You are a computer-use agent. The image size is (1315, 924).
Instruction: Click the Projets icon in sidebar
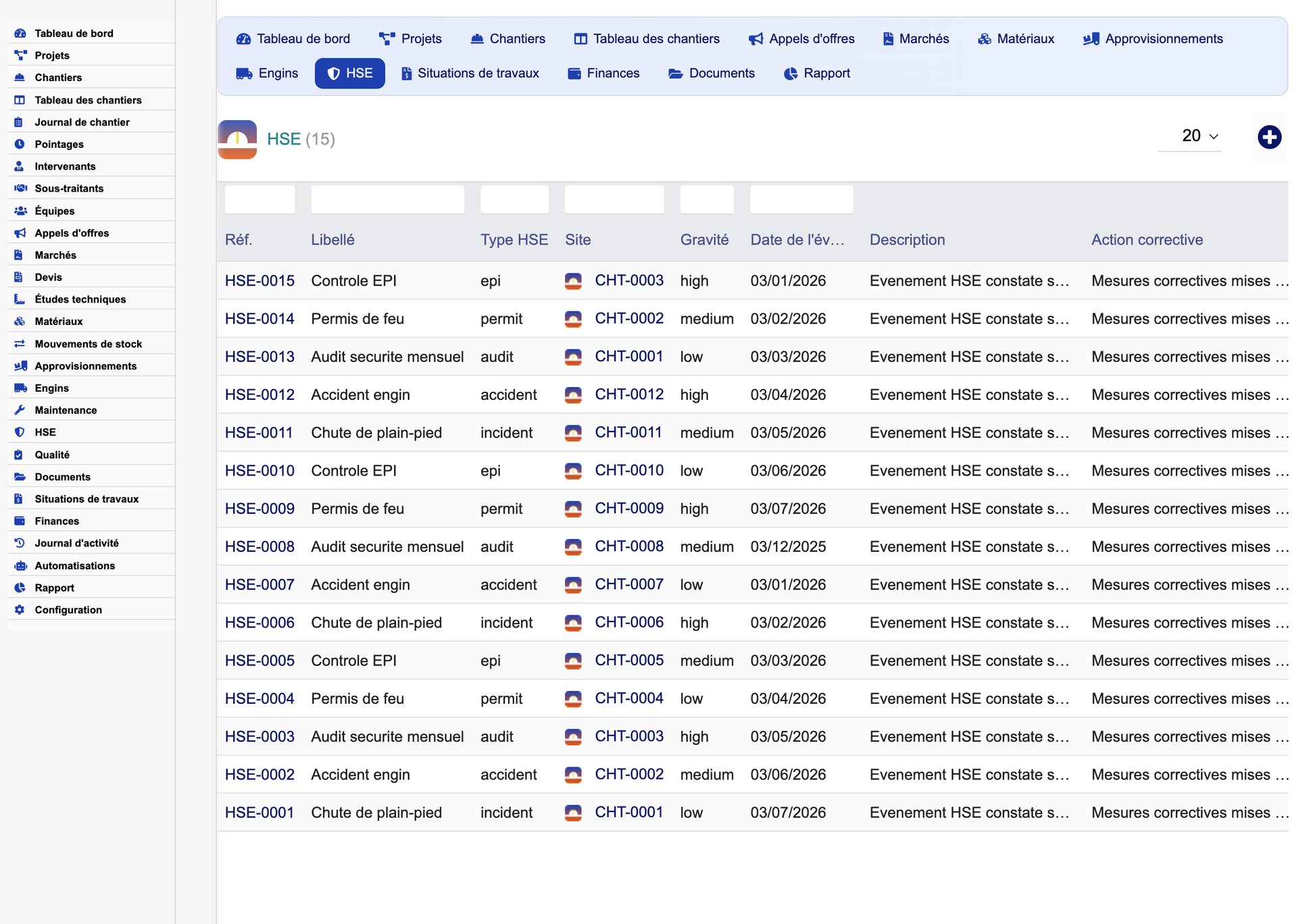point(20,55)
